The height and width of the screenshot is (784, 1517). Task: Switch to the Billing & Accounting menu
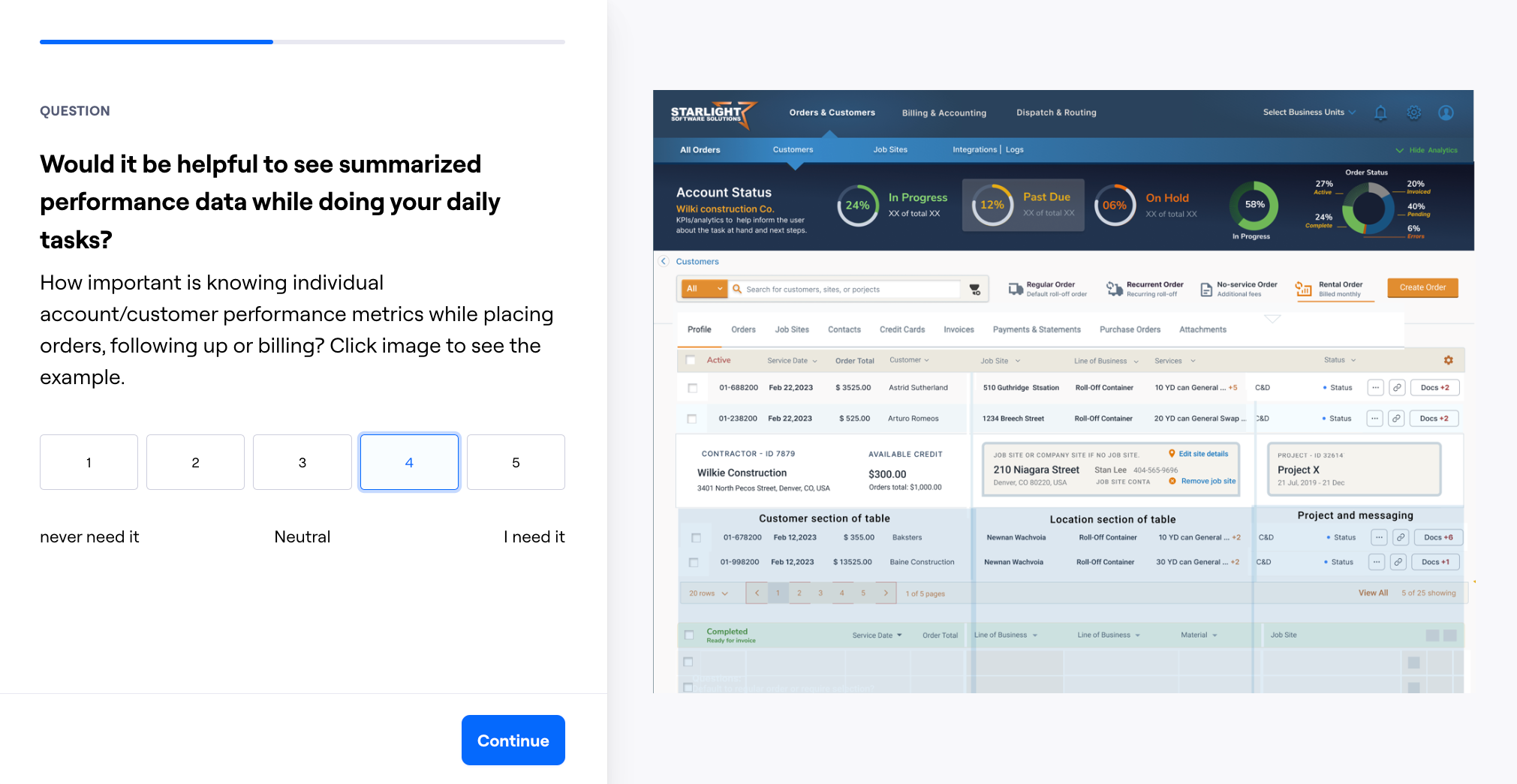click(944, 113)
